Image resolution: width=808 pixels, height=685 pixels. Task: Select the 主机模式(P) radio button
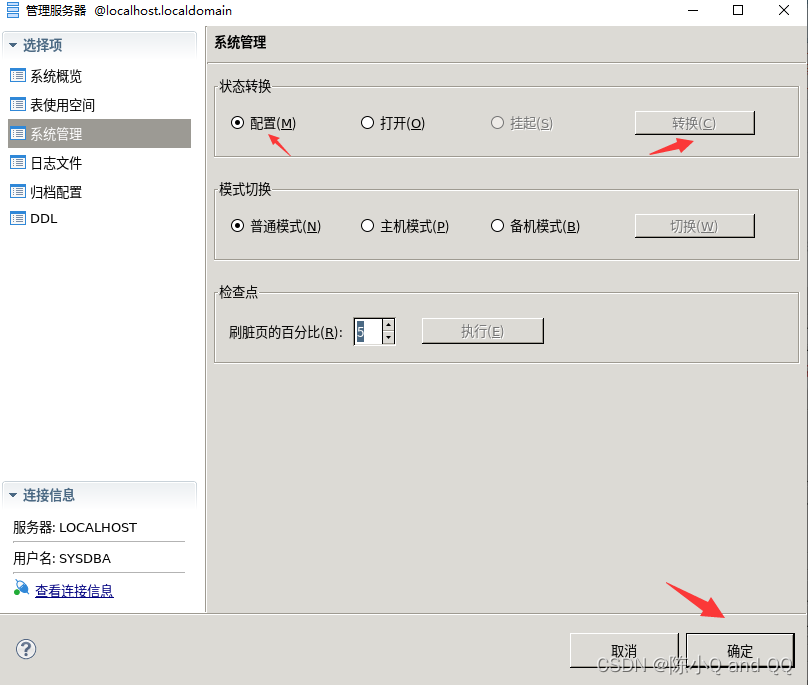click(x=367, y=226)
